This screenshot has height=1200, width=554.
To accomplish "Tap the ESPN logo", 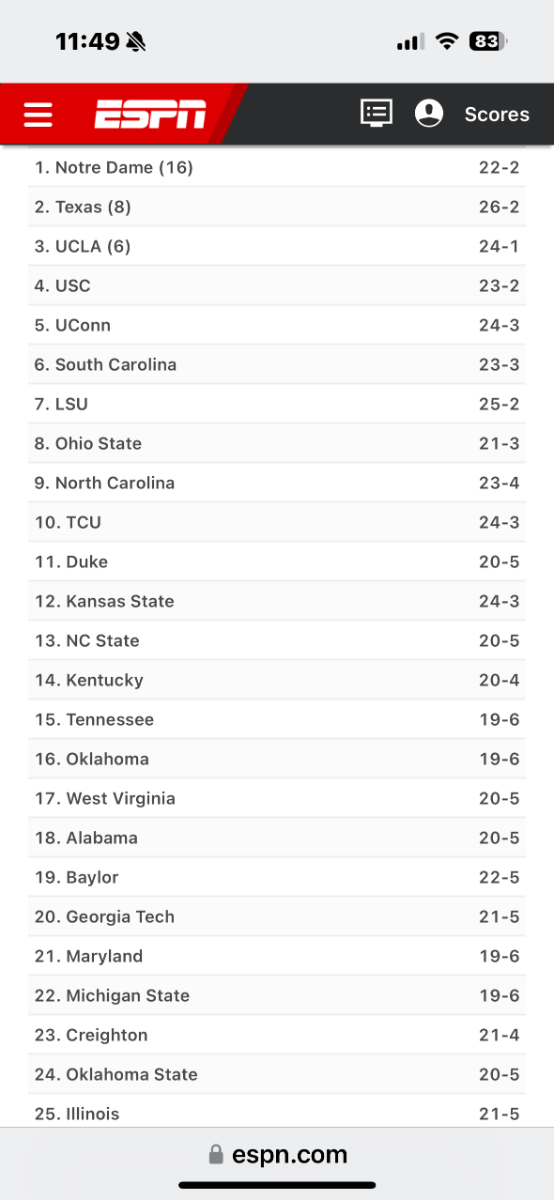I will click(x=151, y=114).
